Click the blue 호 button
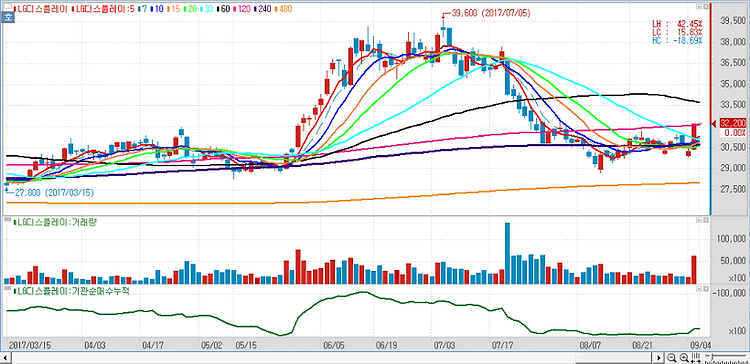Image resolution: width=750 pixels, height=364 pixels. point(8,17)
